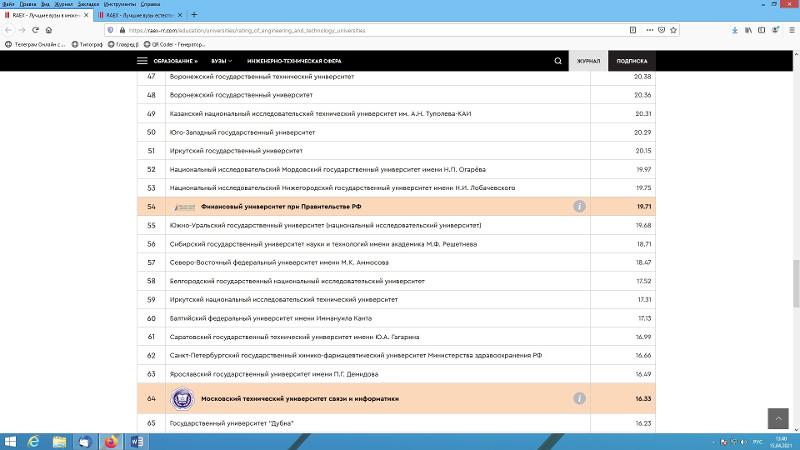Image resolution: width=800 pixels, height=450 pixels.
Task: Click the scroll-to-top arrow button
Action: (777, 418)
